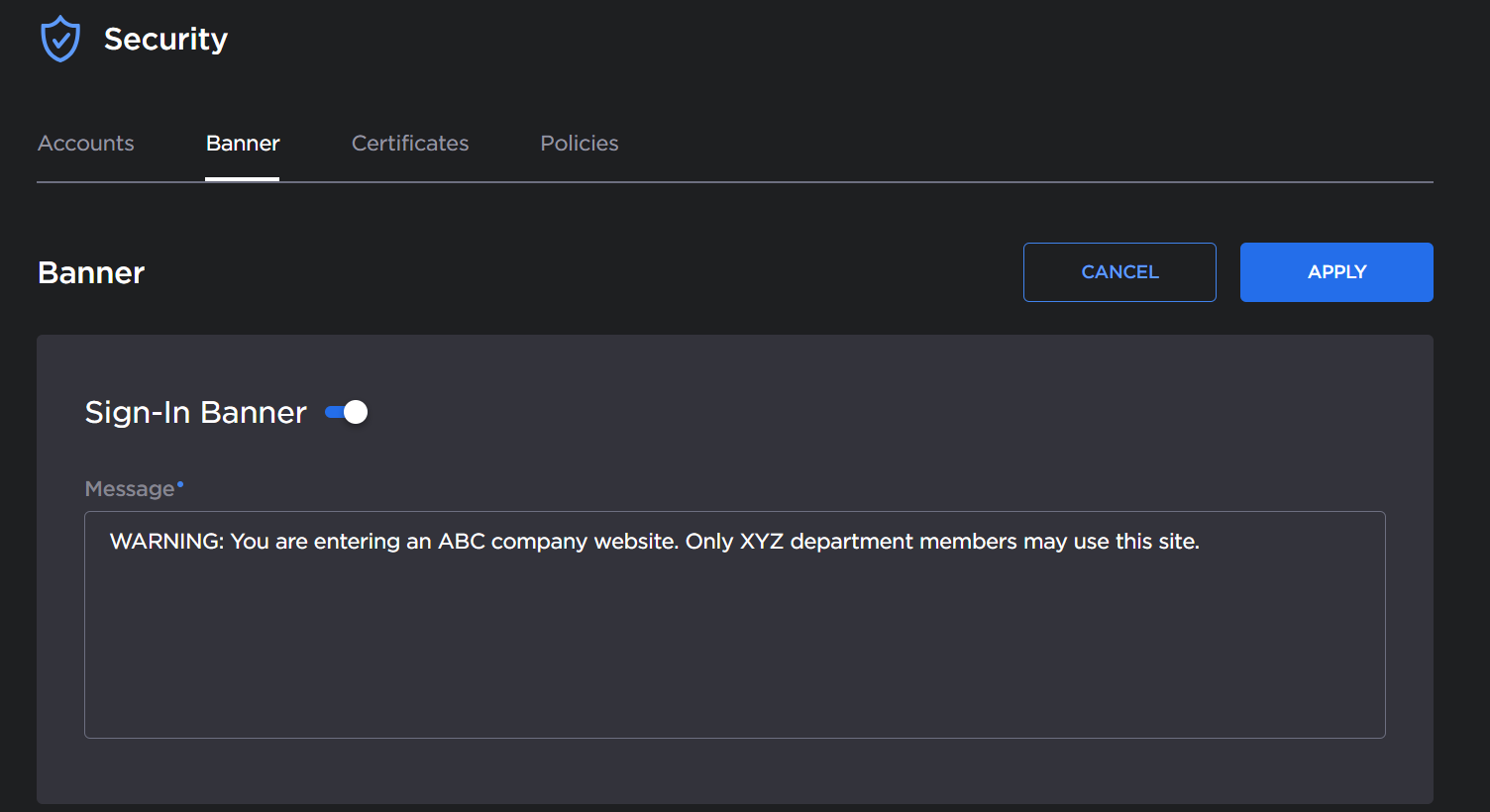Click the Sign-In Banner label text
This screenshot has width=1490, height=812.
point(195,412)
